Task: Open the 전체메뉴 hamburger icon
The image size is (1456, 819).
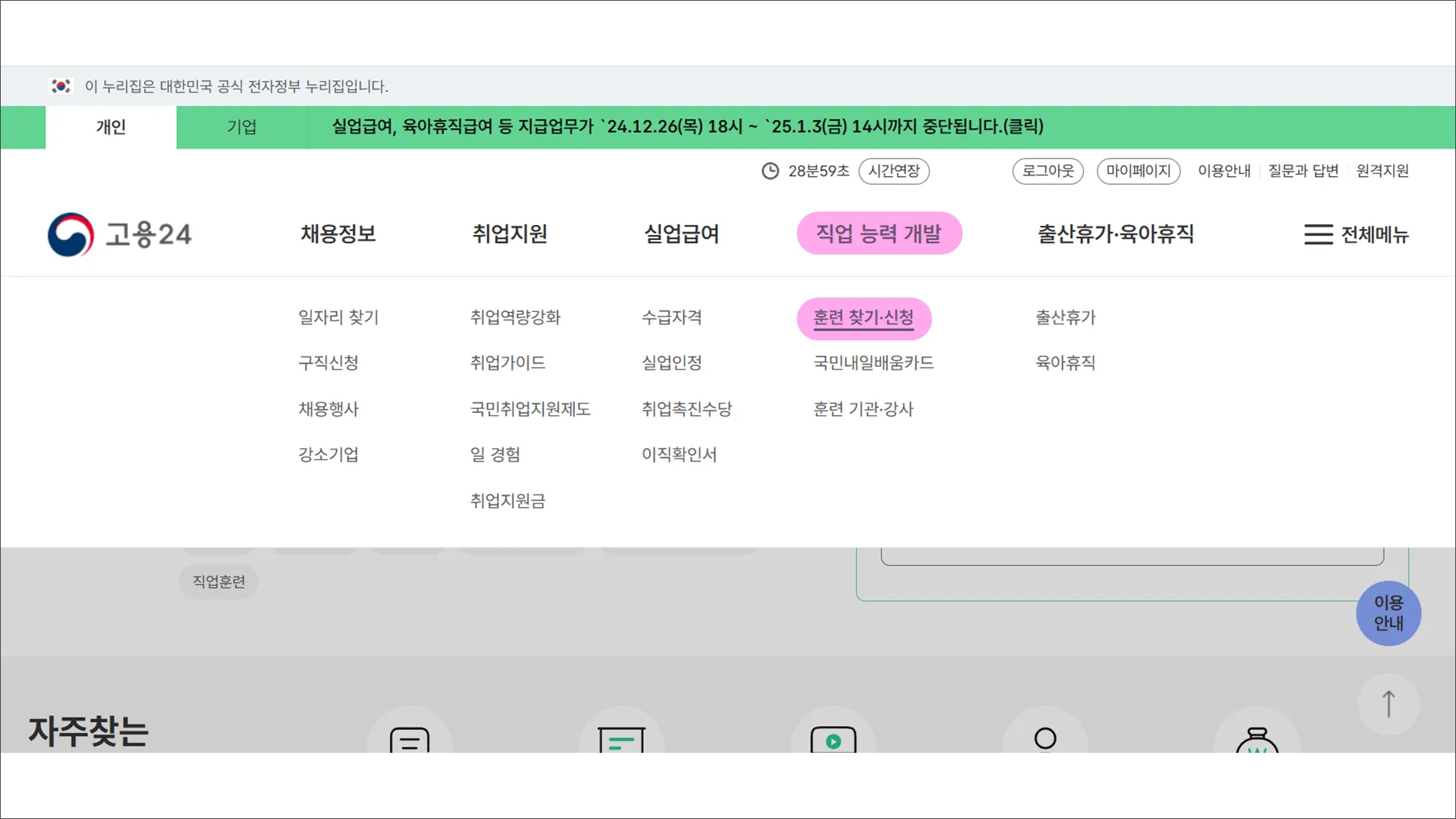Action: coord(1318,234)
